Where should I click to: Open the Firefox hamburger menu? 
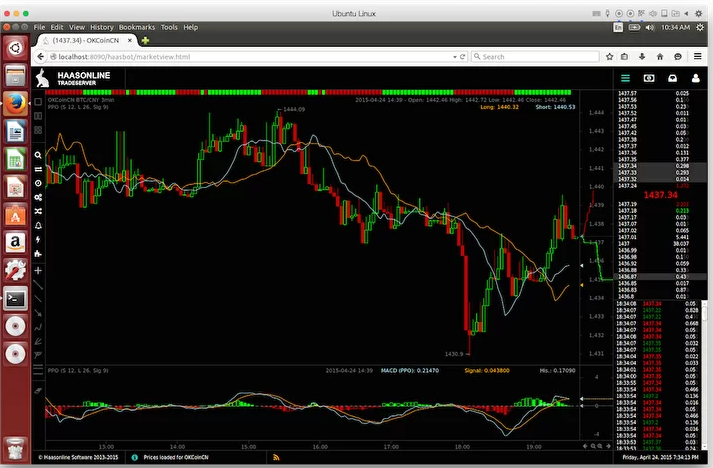[698, 56]
